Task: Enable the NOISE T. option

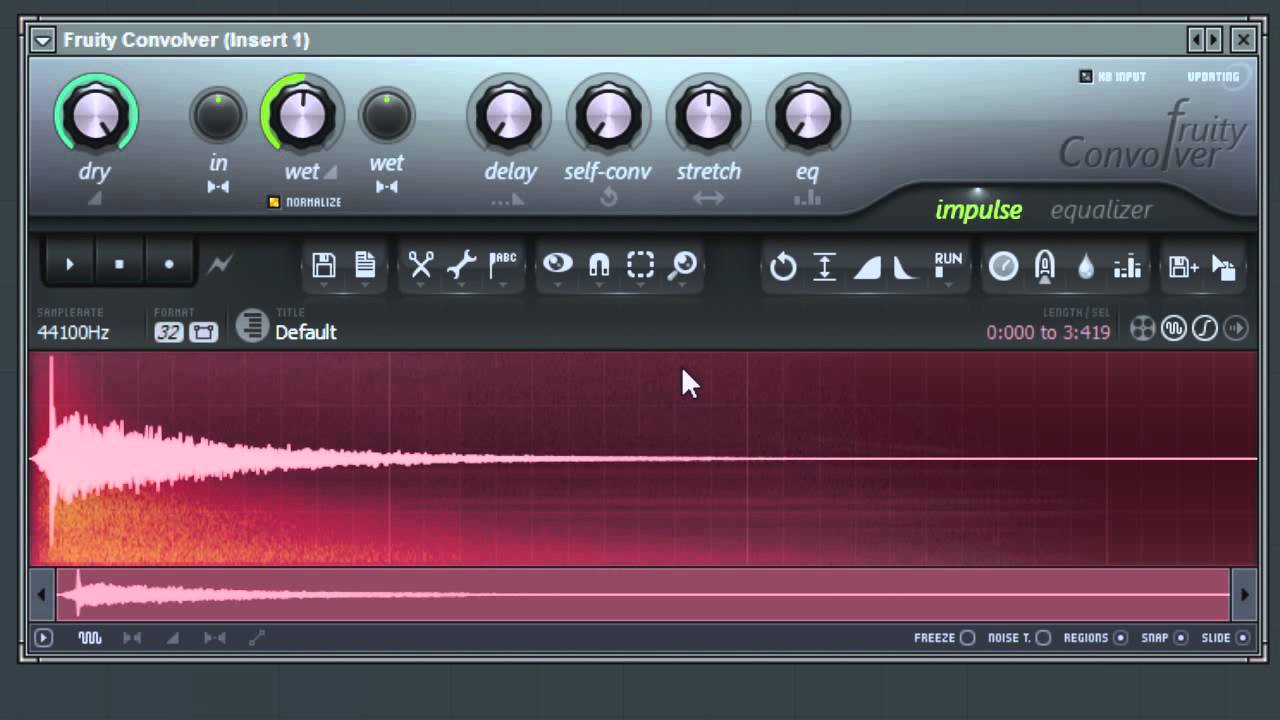Action: click(1043, 637)
